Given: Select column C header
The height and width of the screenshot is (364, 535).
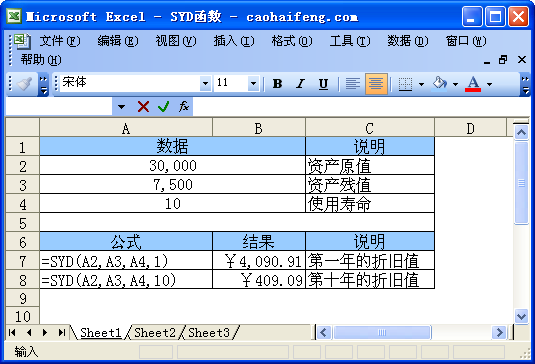Looking at the screenshot, I should tap(370, 129).
